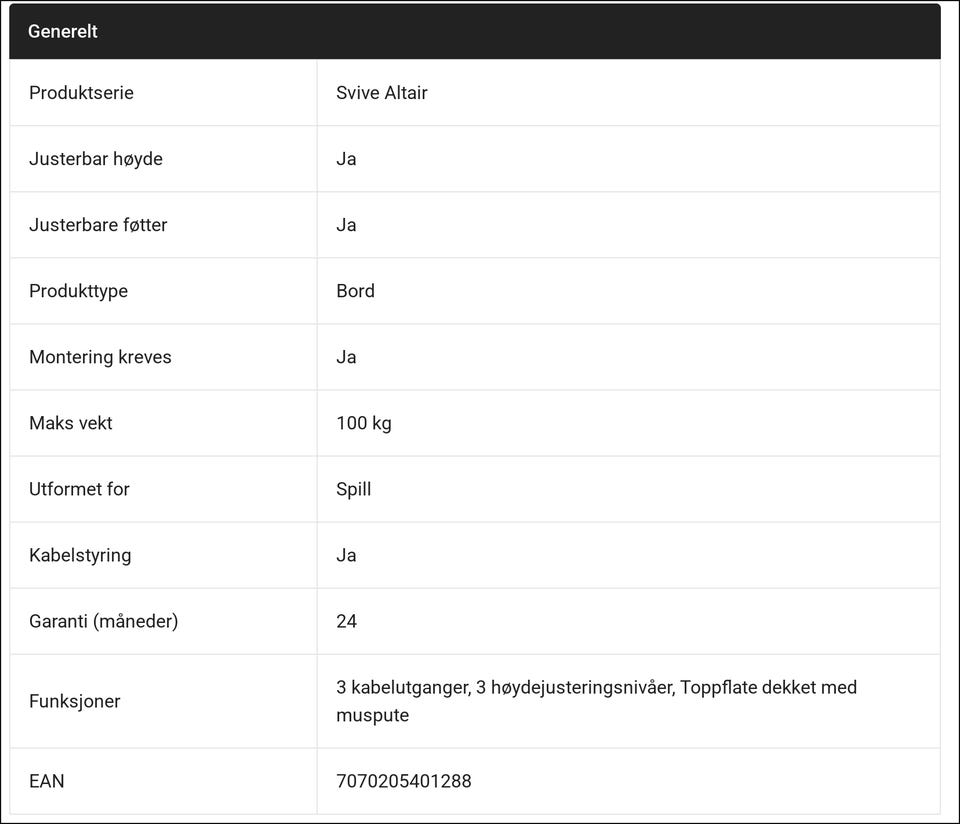
Task: Click the Ja value for Justerbar høyde
Action: (x=346, y=159)
